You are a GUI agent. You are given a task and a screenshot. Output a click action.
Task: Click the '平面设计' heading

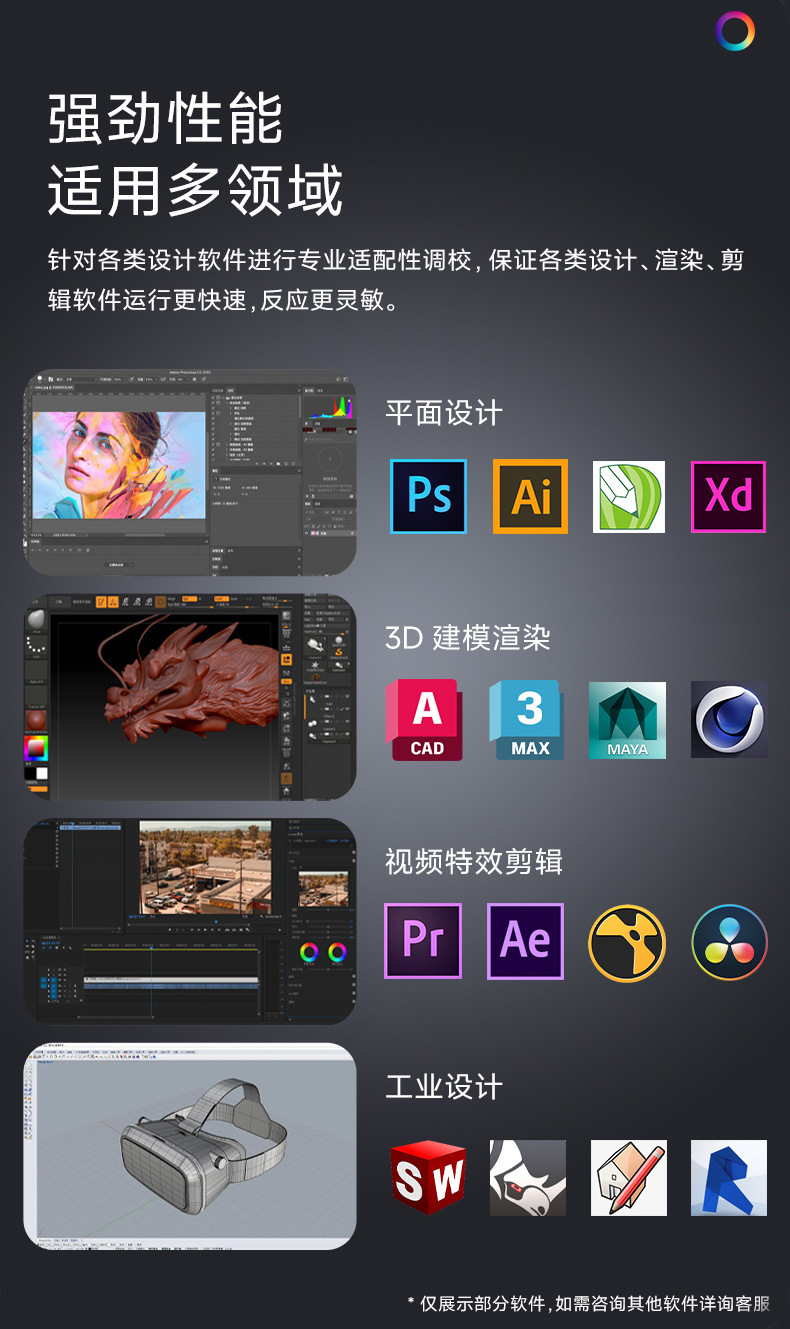coord(444,414)
